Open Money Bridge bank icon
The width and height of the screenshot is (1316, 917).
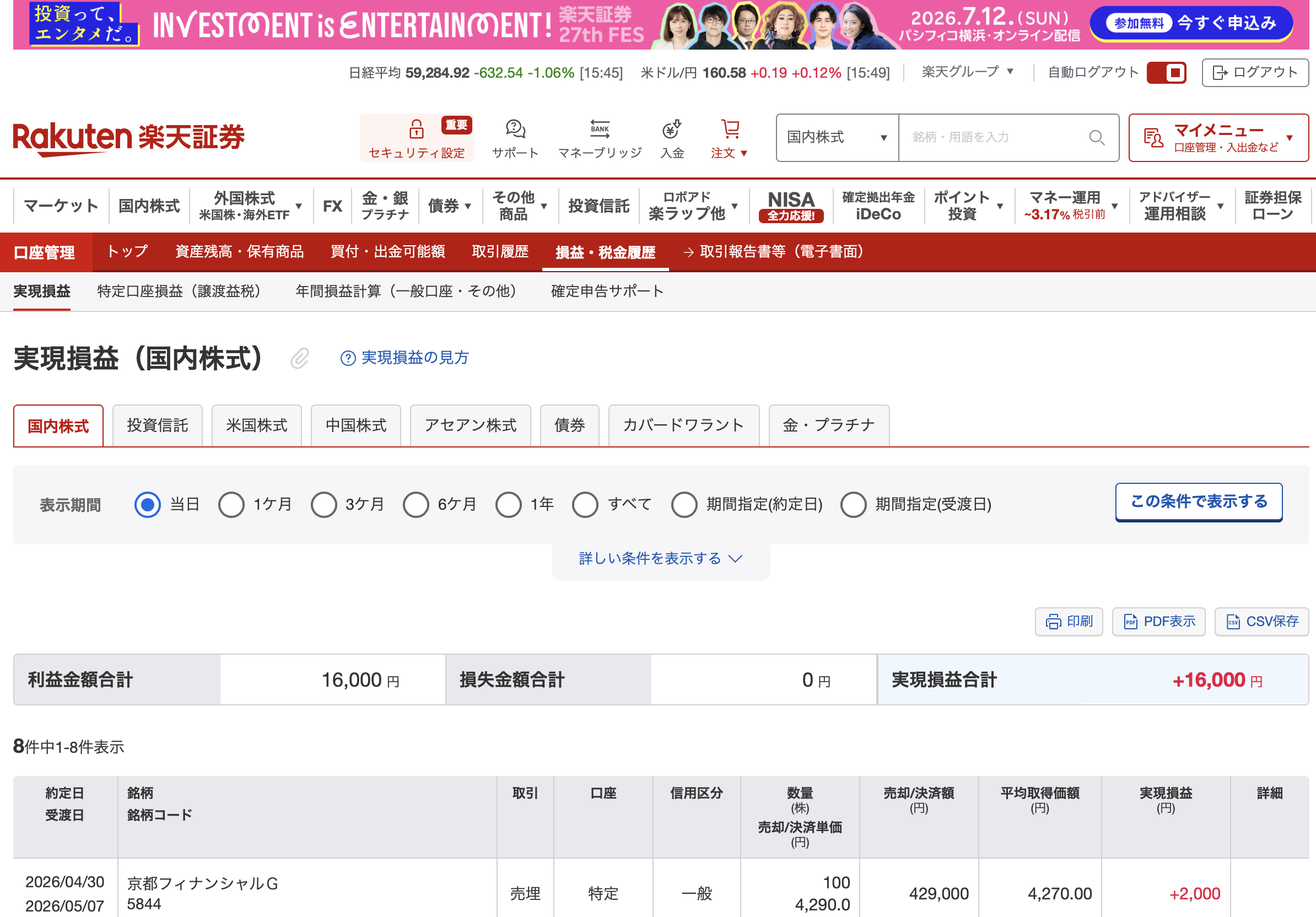(x=600, y=129)
